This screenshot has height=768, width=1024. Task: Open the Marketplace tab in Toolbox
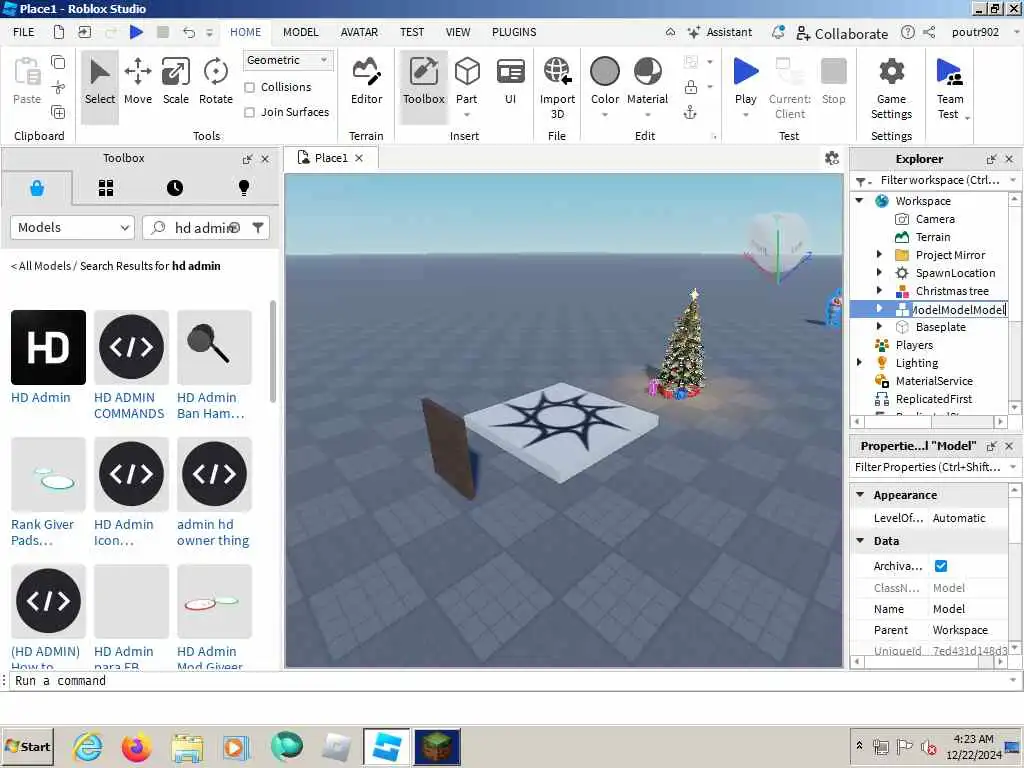[37, 188]
